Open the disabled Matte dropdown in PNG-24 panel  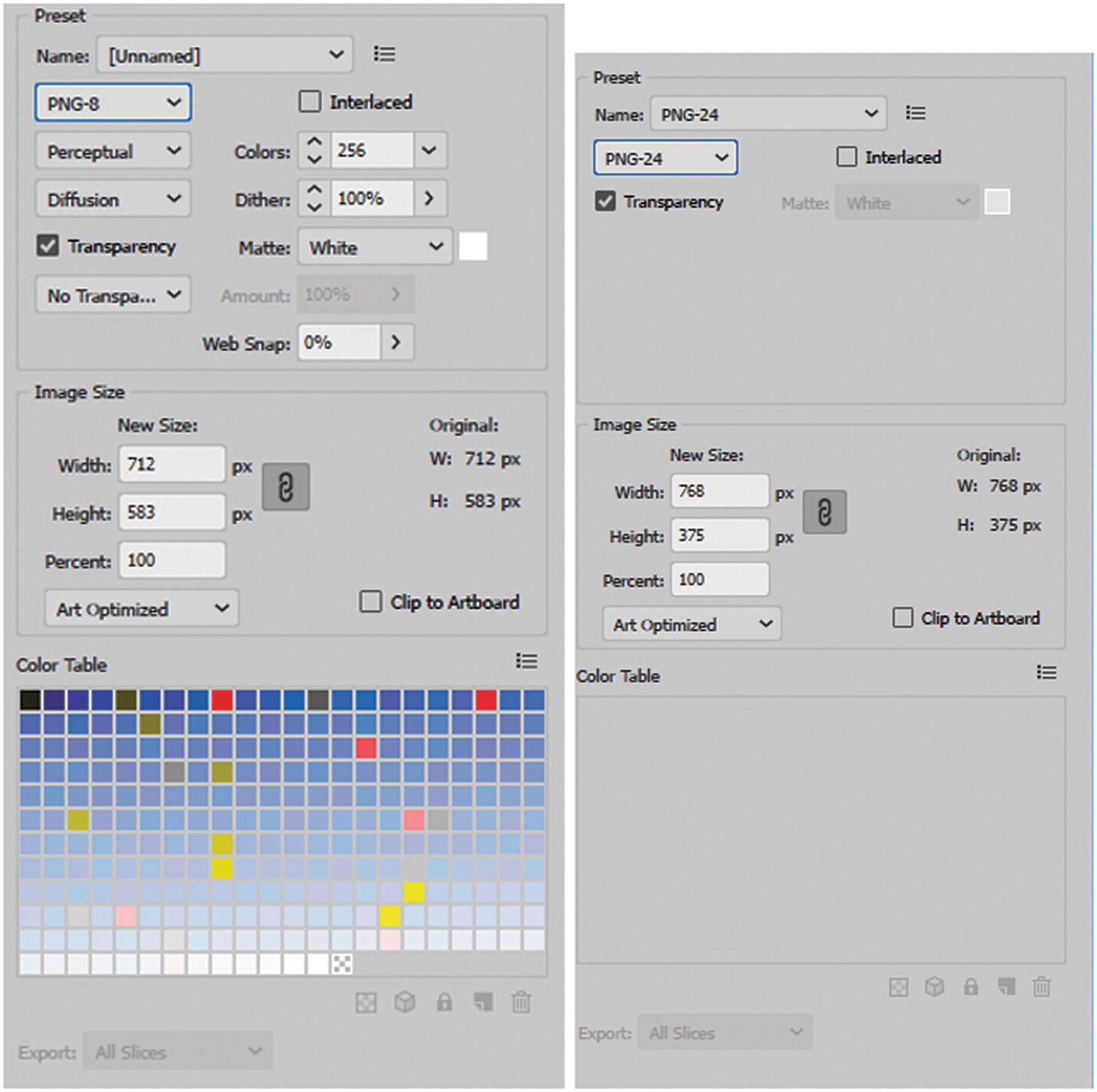pos(907,202)
